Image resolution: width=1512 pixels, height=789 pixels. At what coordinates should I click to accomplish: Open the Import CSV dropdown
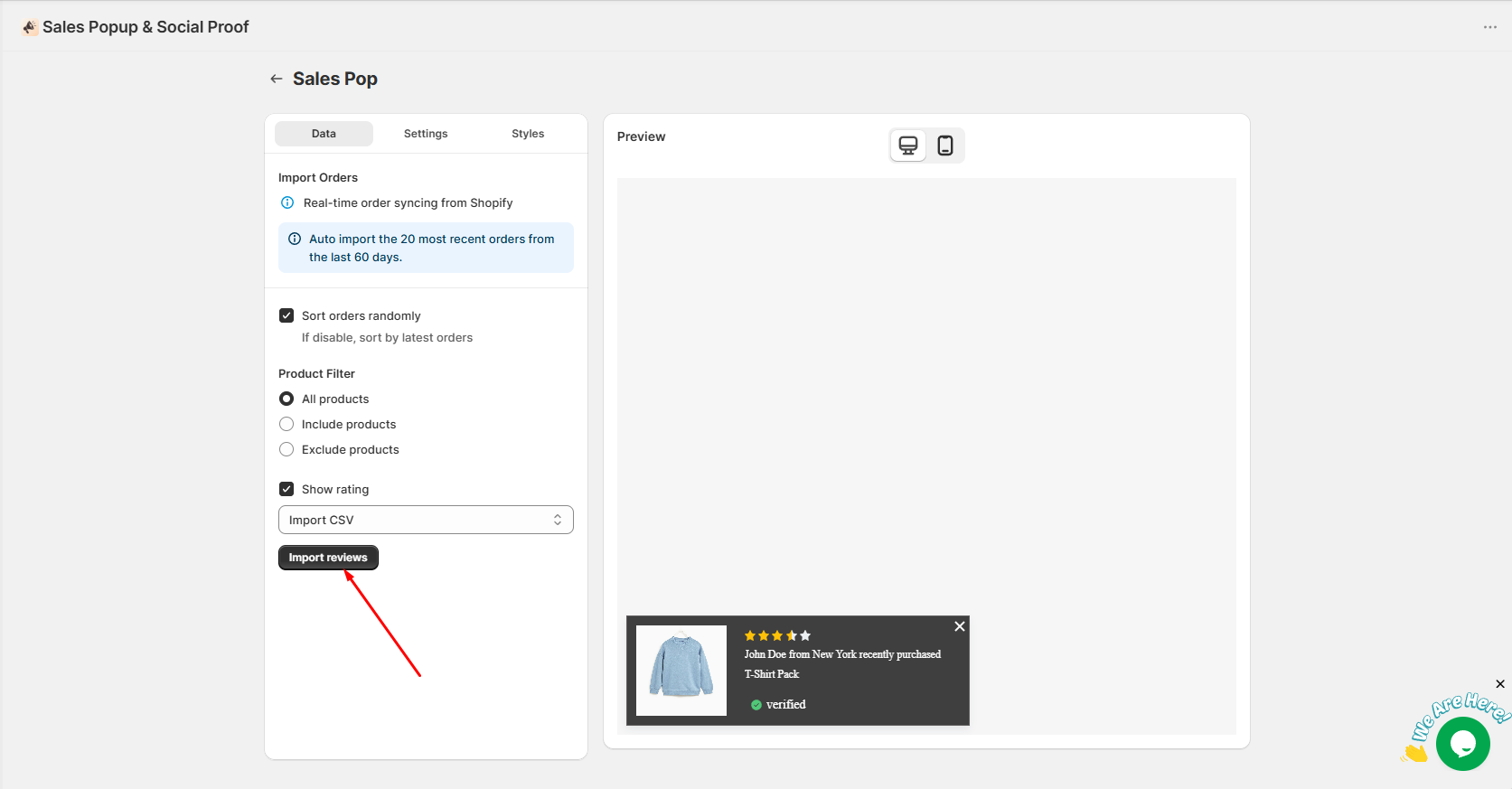tap(426, 521)
